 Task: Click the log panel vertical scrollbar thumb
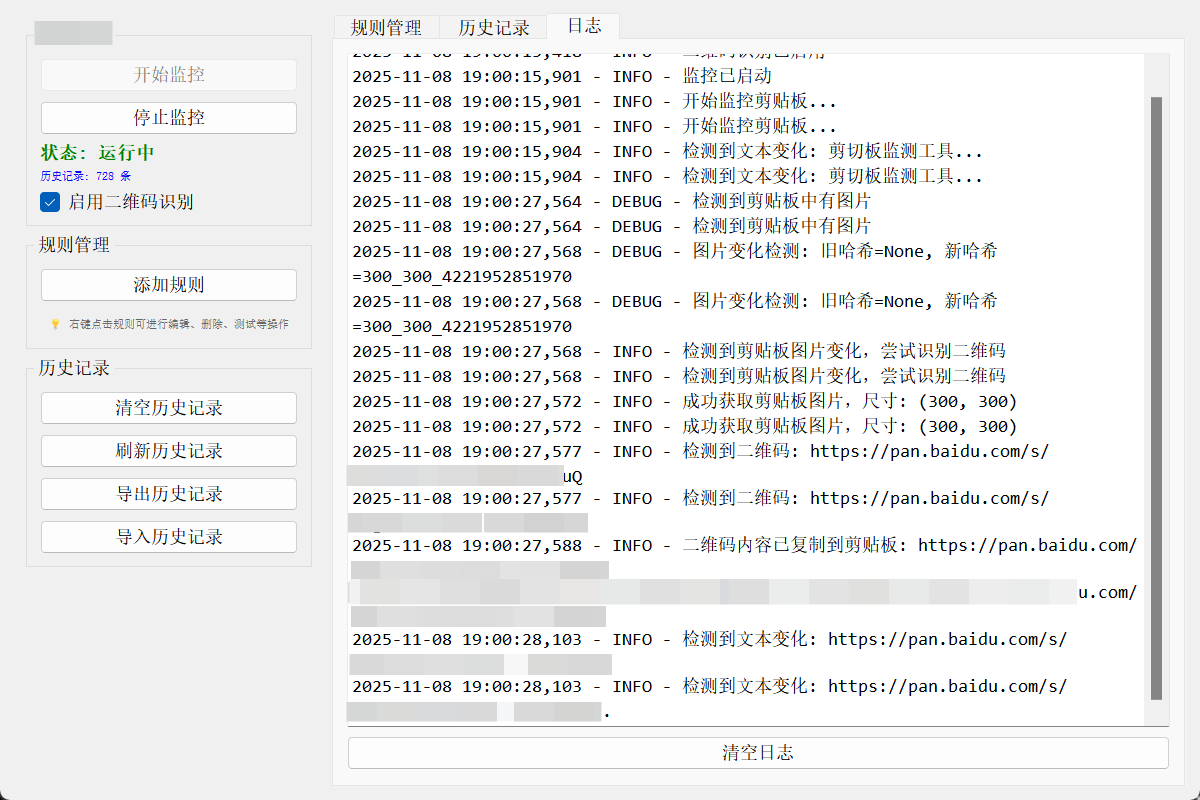[x=1157, y=398]
